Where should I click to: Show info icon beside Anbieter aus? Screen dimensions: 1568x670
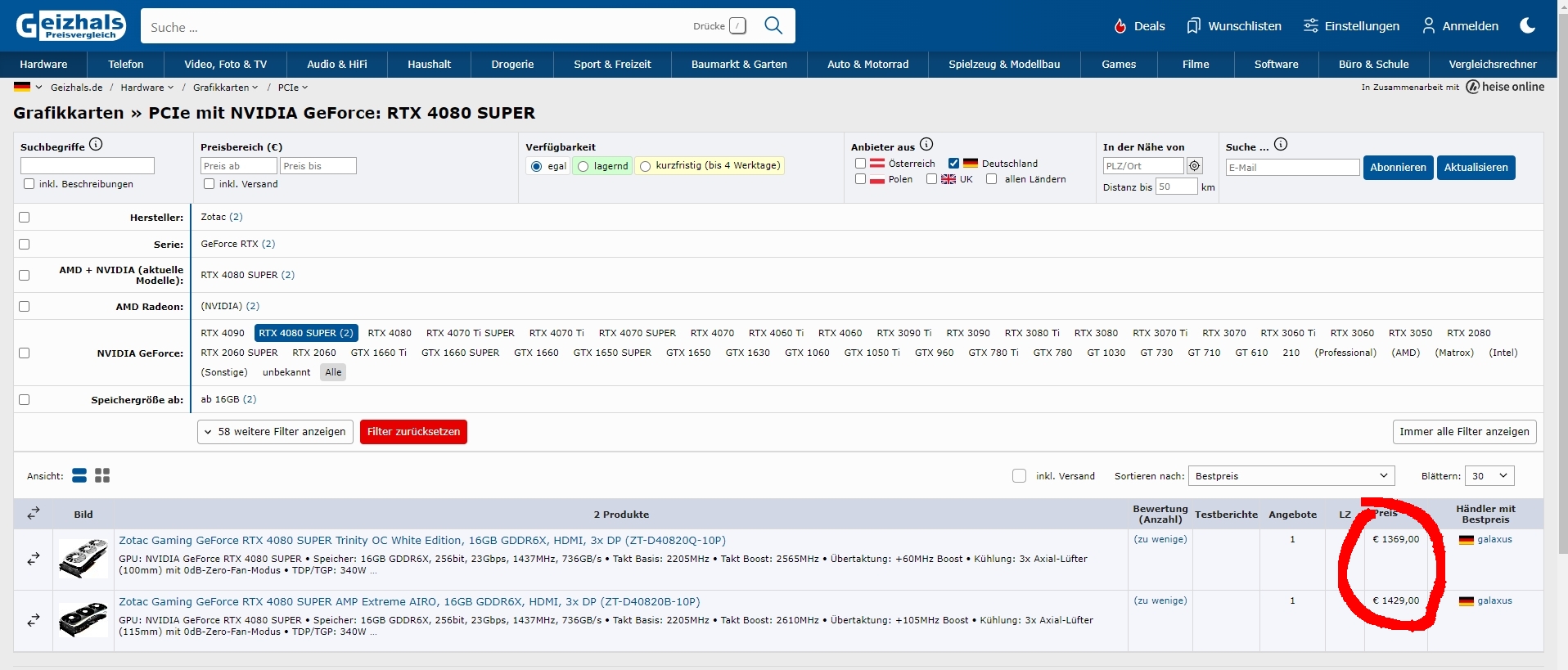point(926,145)
